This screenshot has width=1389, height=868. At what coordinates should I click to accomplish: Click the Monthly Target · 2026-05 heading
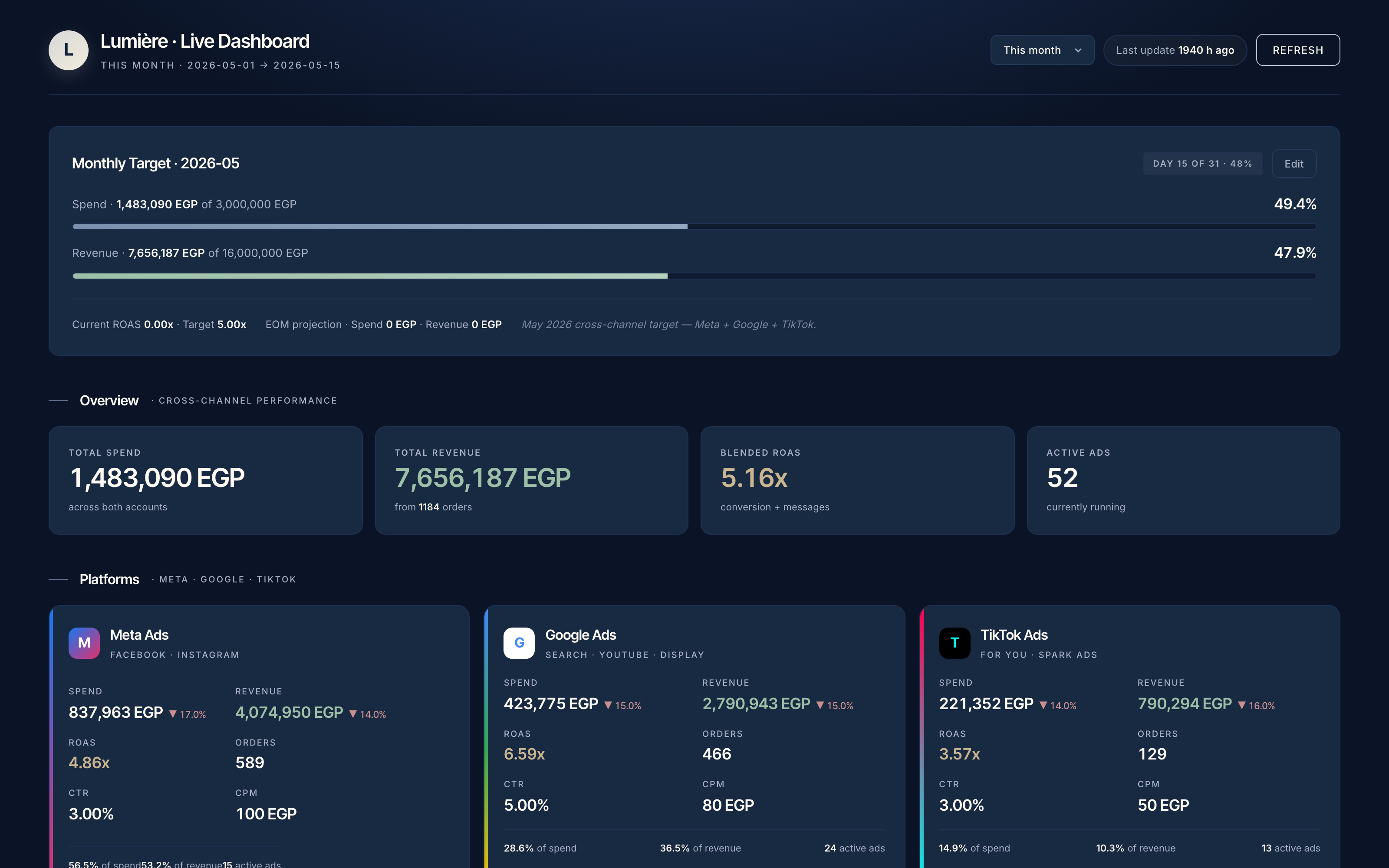[x=155, y=164]
